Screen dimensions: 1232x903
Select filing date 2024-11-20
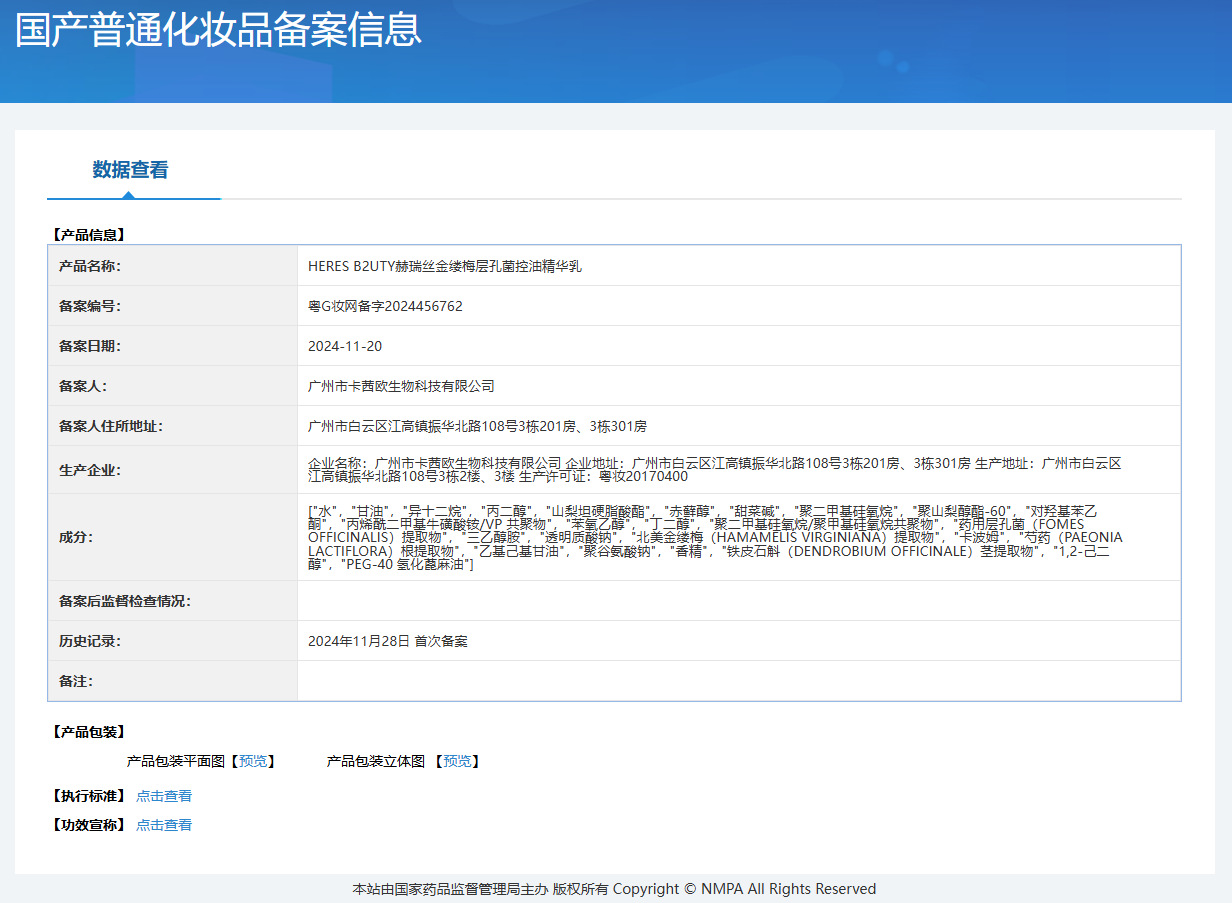tap(345, 346)
